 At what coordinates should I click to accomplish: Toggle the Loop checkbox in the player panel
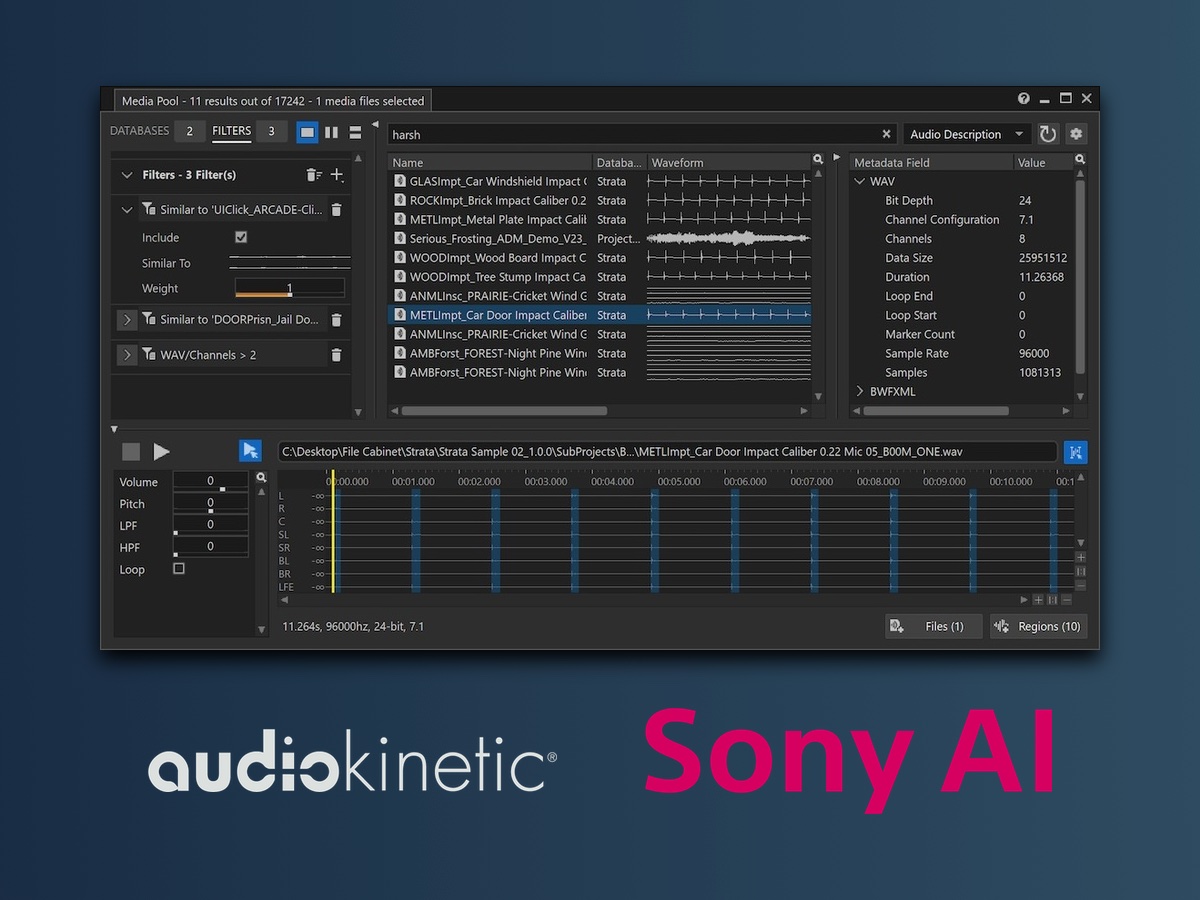(179, 568)
